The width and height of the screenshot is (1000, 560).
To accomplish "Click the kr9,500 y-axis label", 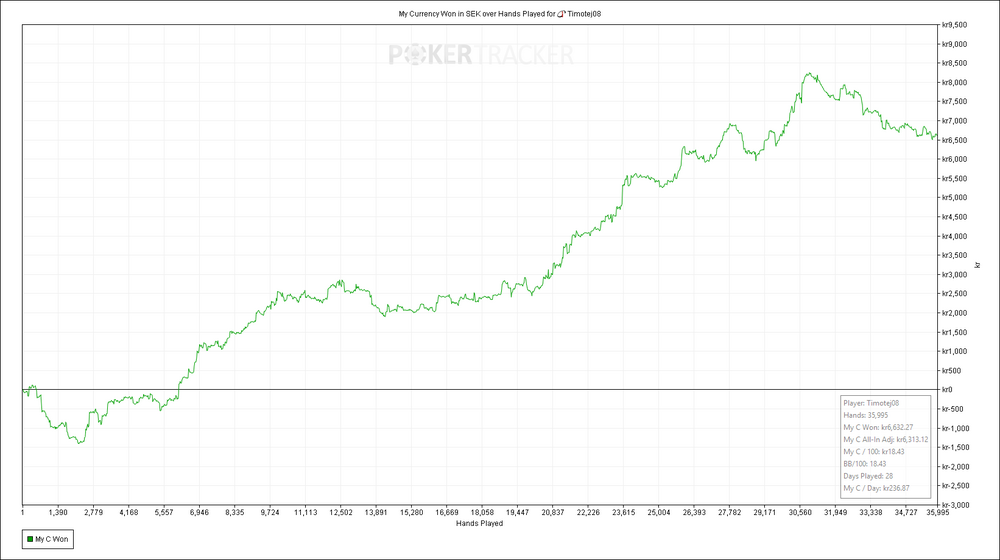I will click(954, 25).
